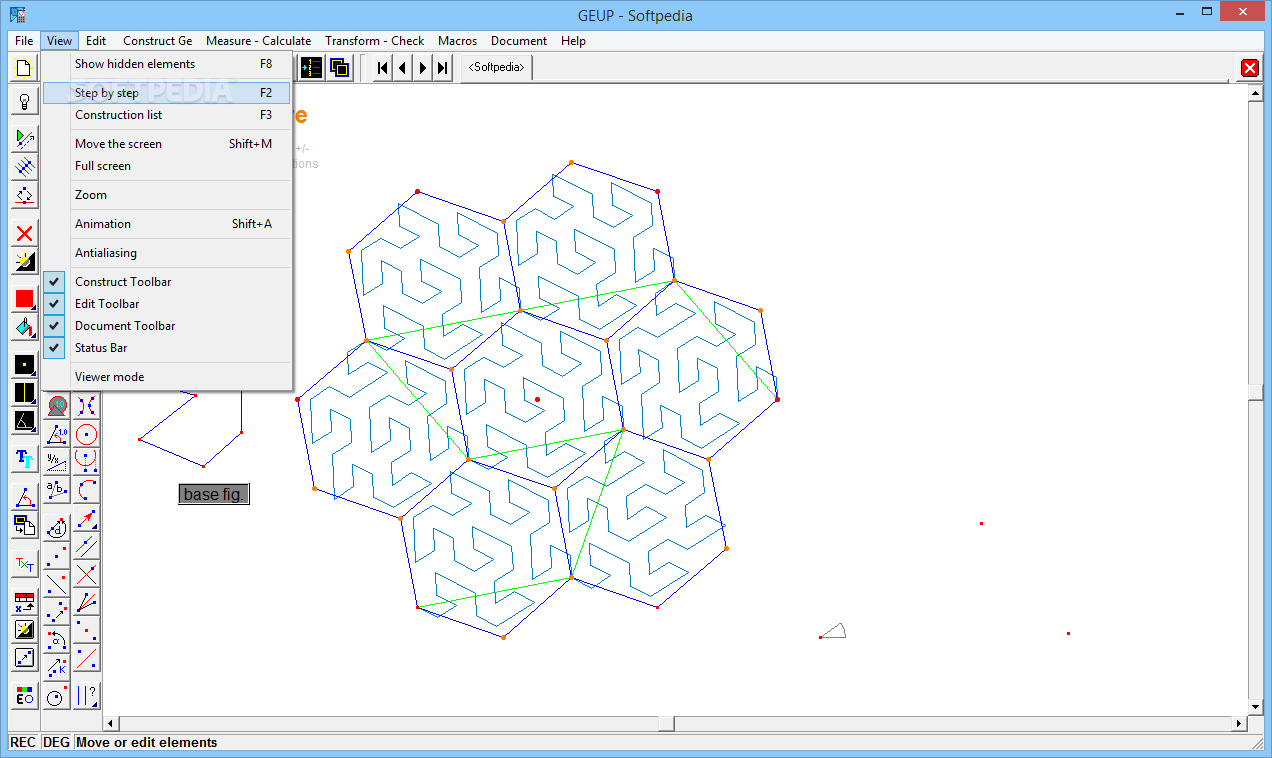The height and width of the screenshot is (758, 1272).
Task: Toggle Status Bar visibility
Action: pos(167,348)
